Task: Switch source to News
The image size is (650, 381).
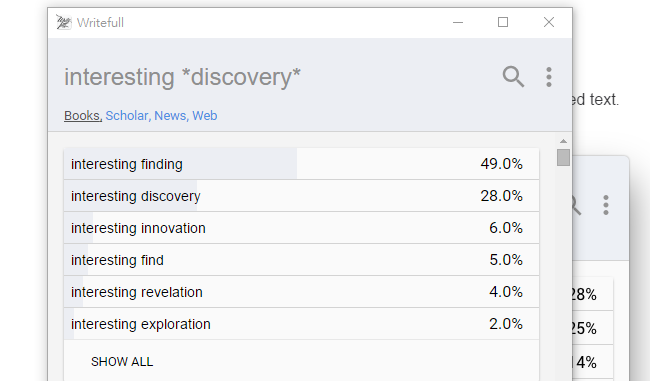Action: pos(171,116)
